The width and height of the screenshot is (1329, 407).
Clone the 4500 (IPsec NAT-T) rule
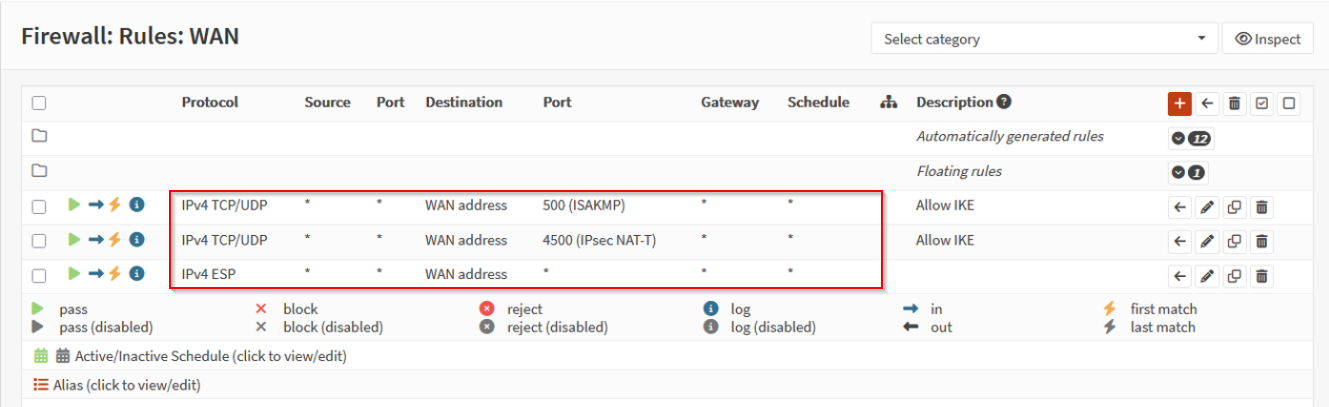[x=1234, y=241]
